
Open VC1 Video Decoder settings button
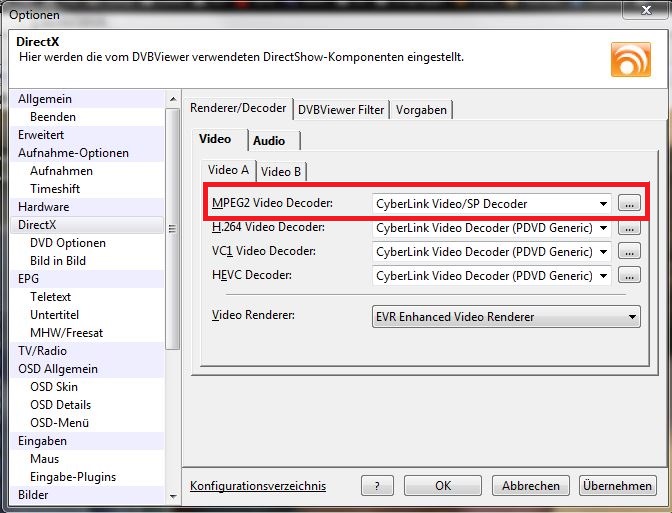[x=629, y=252]
